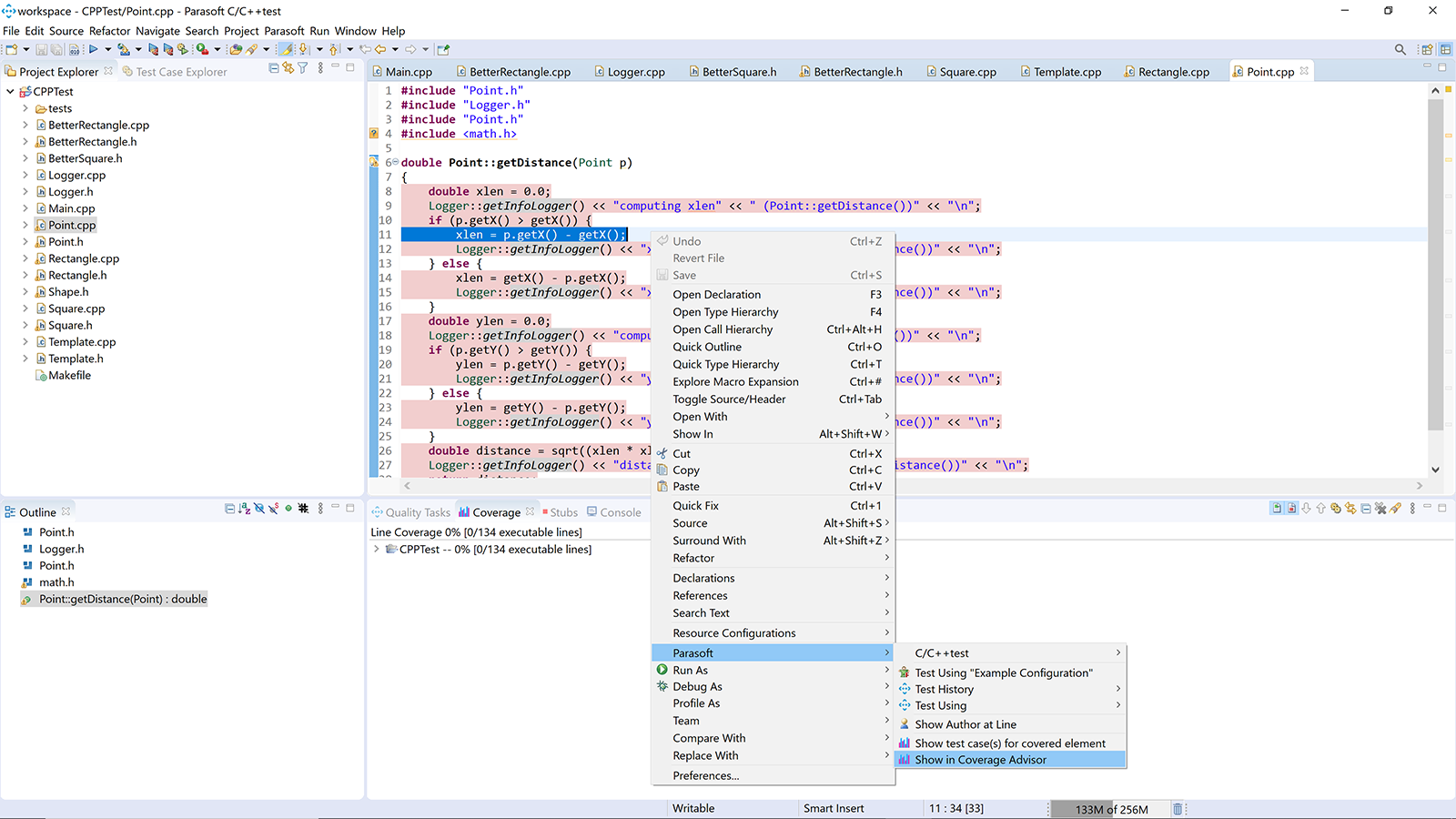Click Collapse All in Project Explorer toolbar
Viewport: 1456px width, 819px height.
click(x=273, y=71)
